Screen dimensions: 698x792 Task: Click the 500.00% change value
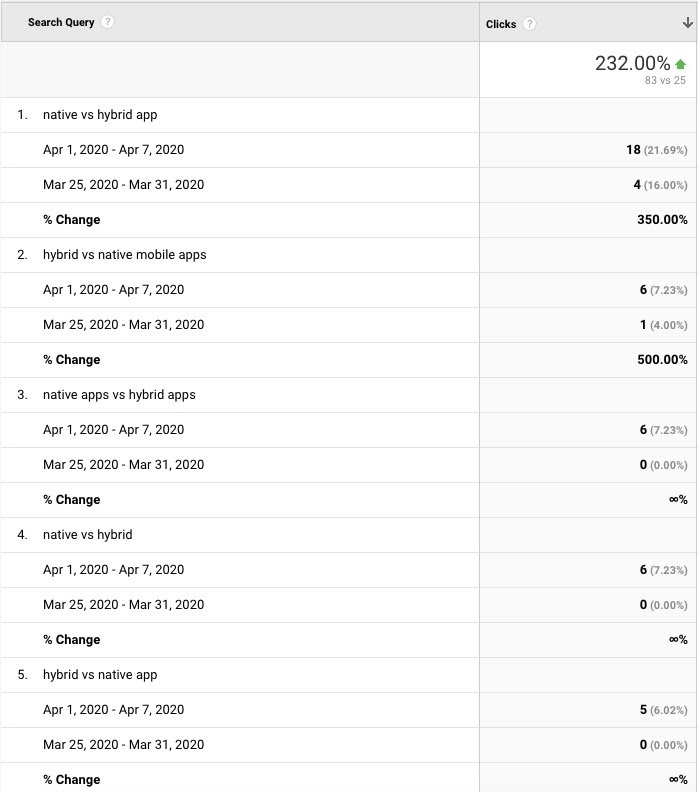pyautogui.click(x=662, y=360)
